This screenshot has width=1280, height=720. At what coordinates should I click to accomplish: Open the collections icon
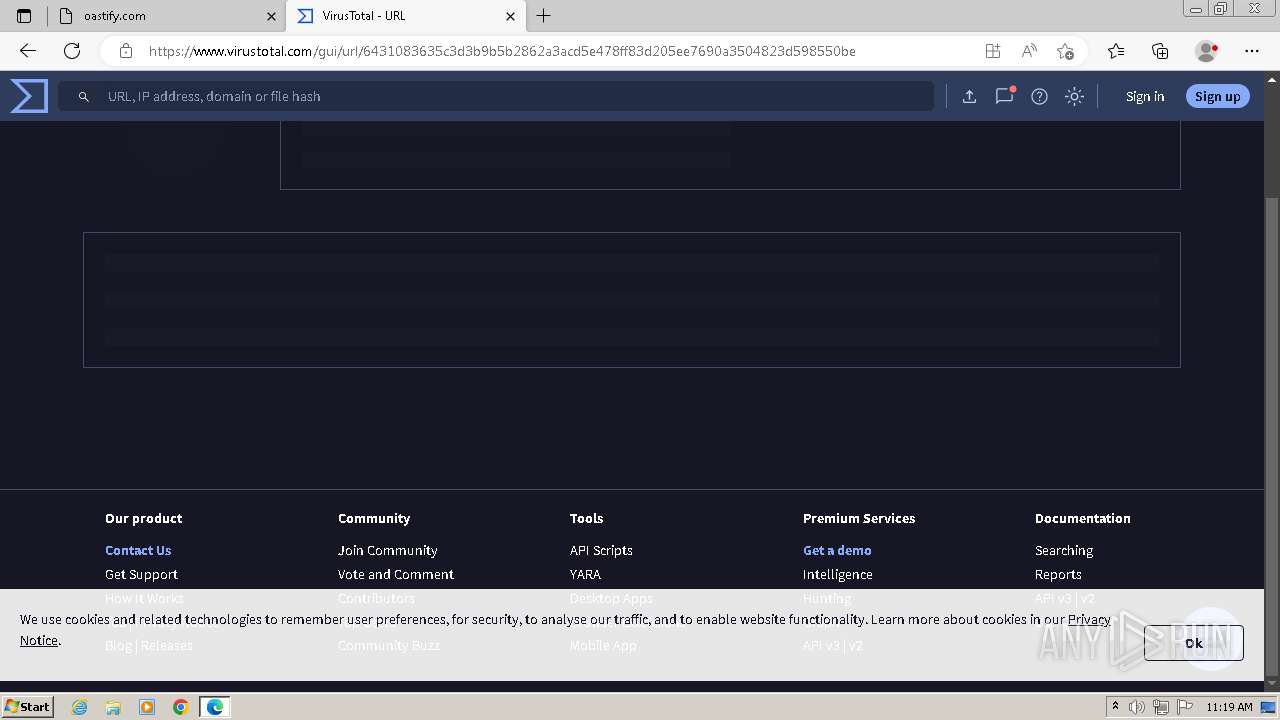[x=1160, y=51]
